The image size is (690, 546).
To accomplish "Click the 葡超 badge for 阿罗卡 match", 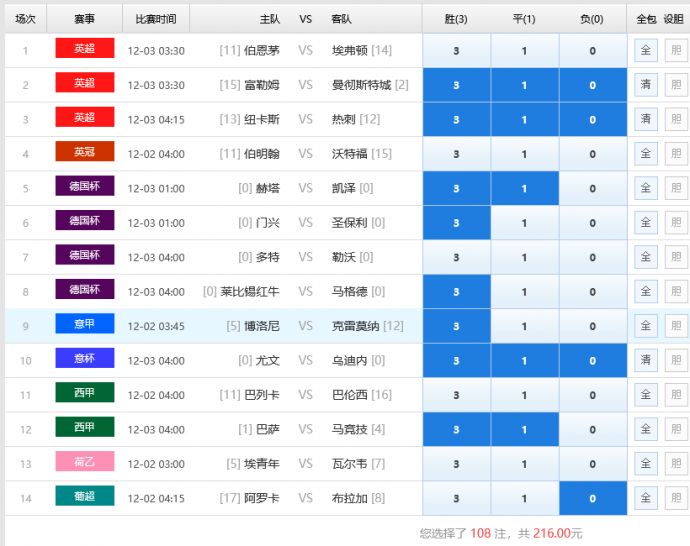I will pyautogui.click(x=85, y=497).
